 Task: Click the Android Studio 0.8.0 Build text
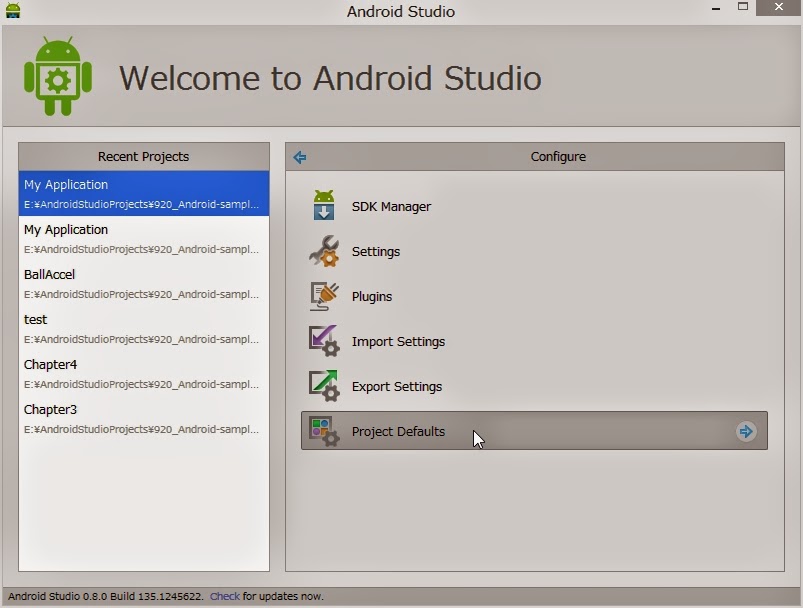pos(105,596)
